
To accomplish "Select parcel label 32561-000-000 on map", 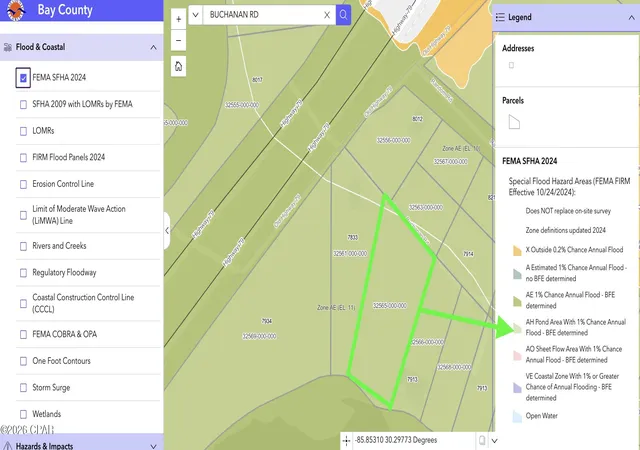I will pos(350,254).
